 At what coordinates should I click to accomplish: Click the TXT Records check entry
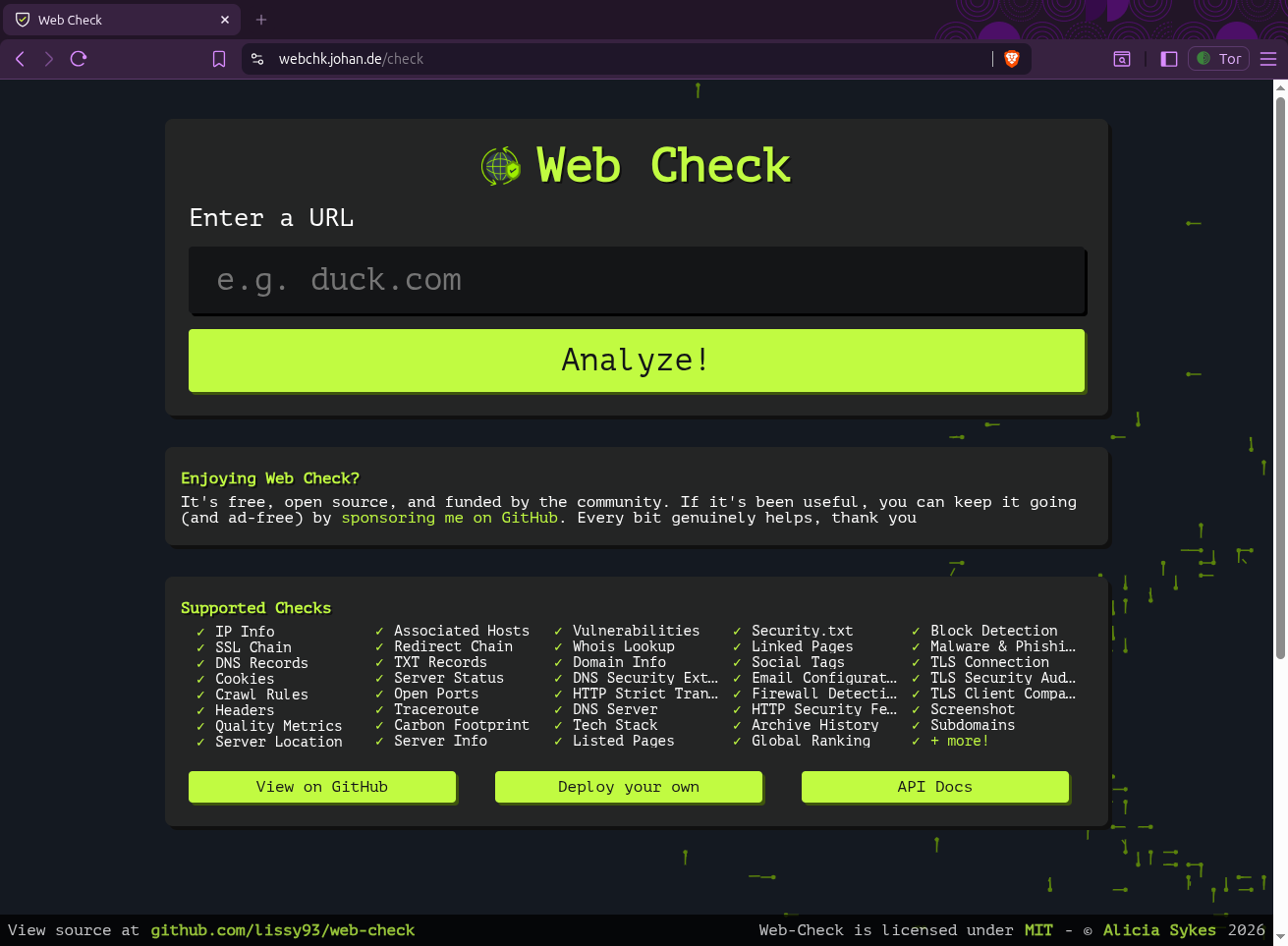tap(440, 662)
